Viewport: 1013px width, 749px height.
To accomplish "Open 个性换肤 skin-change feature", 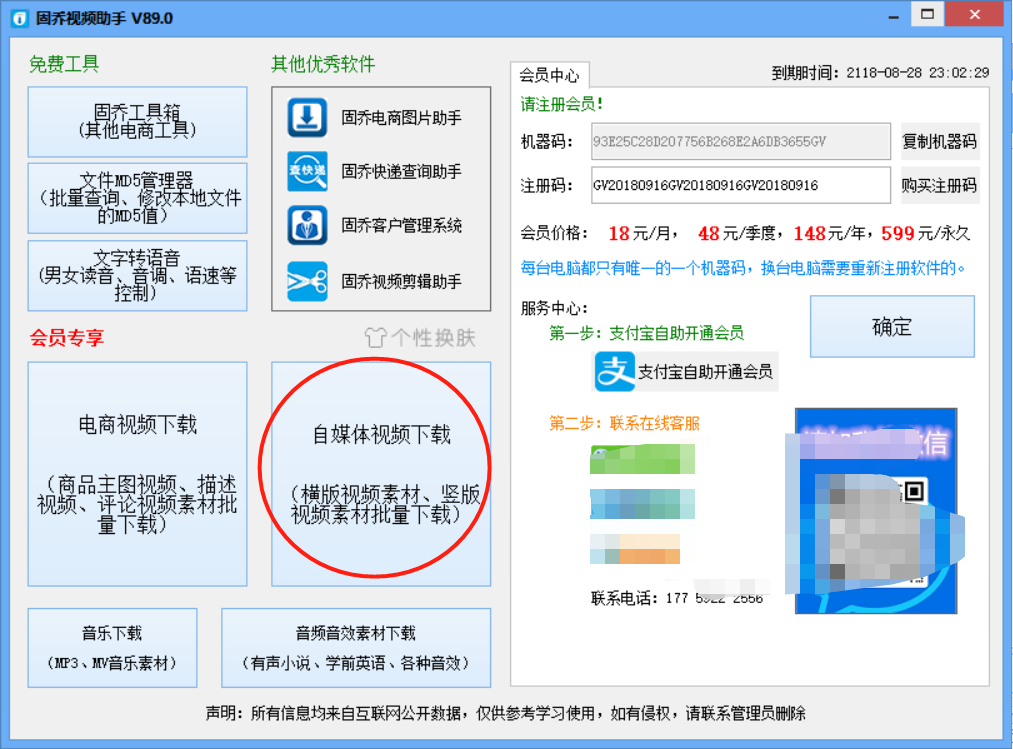I will point(419,337).
